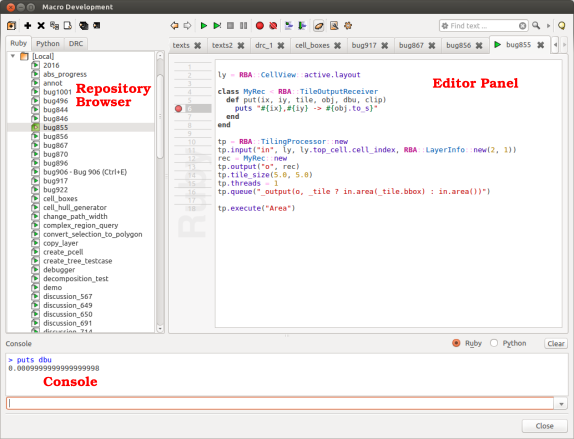This screenshot has width=574, height=439.
Task: Select the Ruby console radio button
Action: [x=456, y=343]
